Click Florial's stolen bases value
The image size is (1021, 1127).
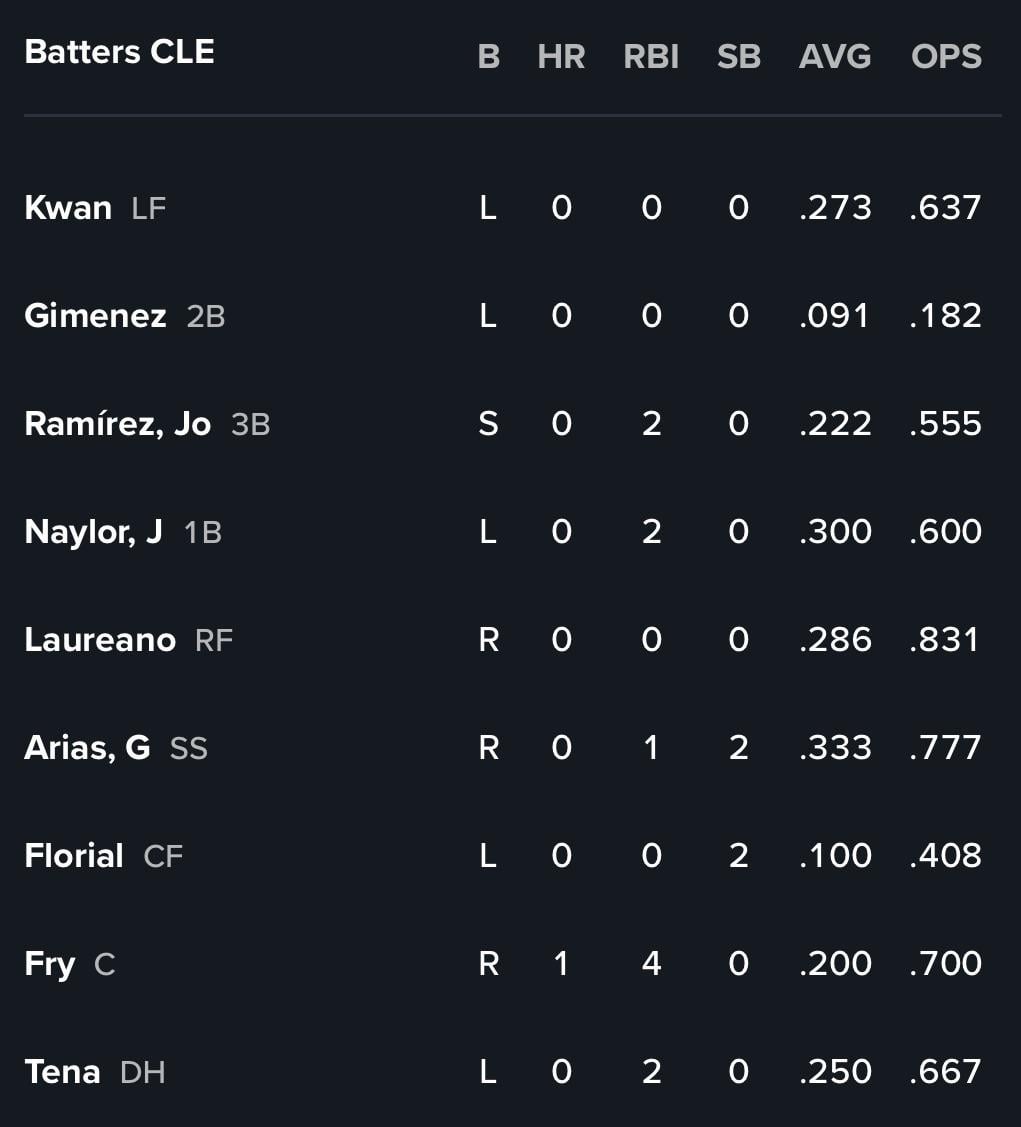point(739,855)
